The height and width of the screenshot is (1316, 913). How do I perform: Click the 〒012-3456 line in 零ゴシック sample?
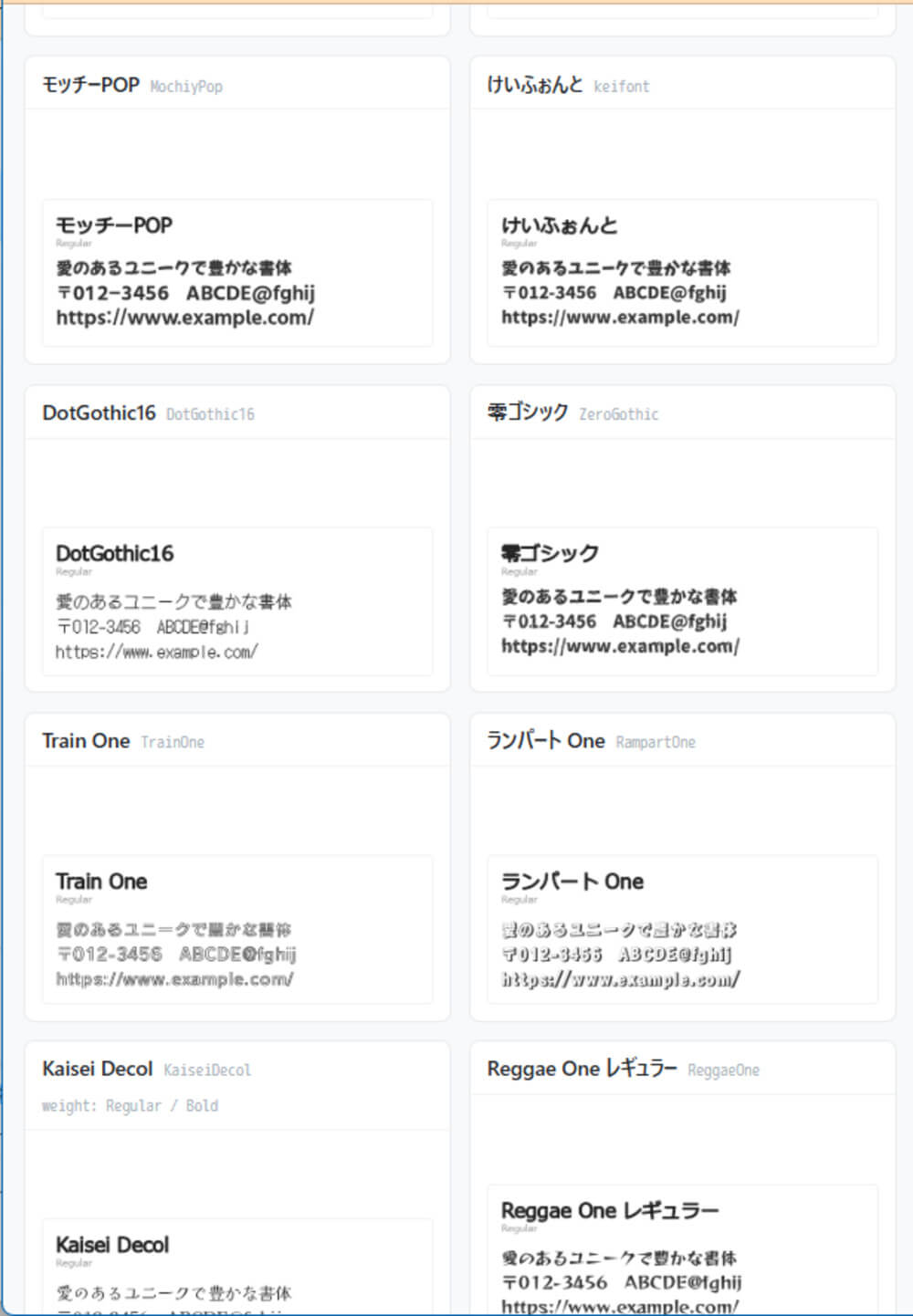point(614,621)
